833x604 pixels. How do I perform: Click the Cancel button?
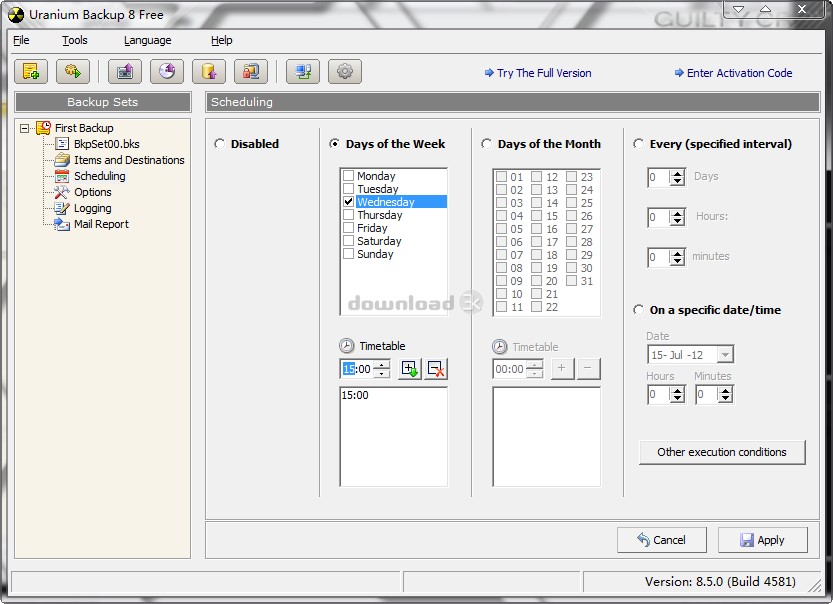tap(661, 540)
